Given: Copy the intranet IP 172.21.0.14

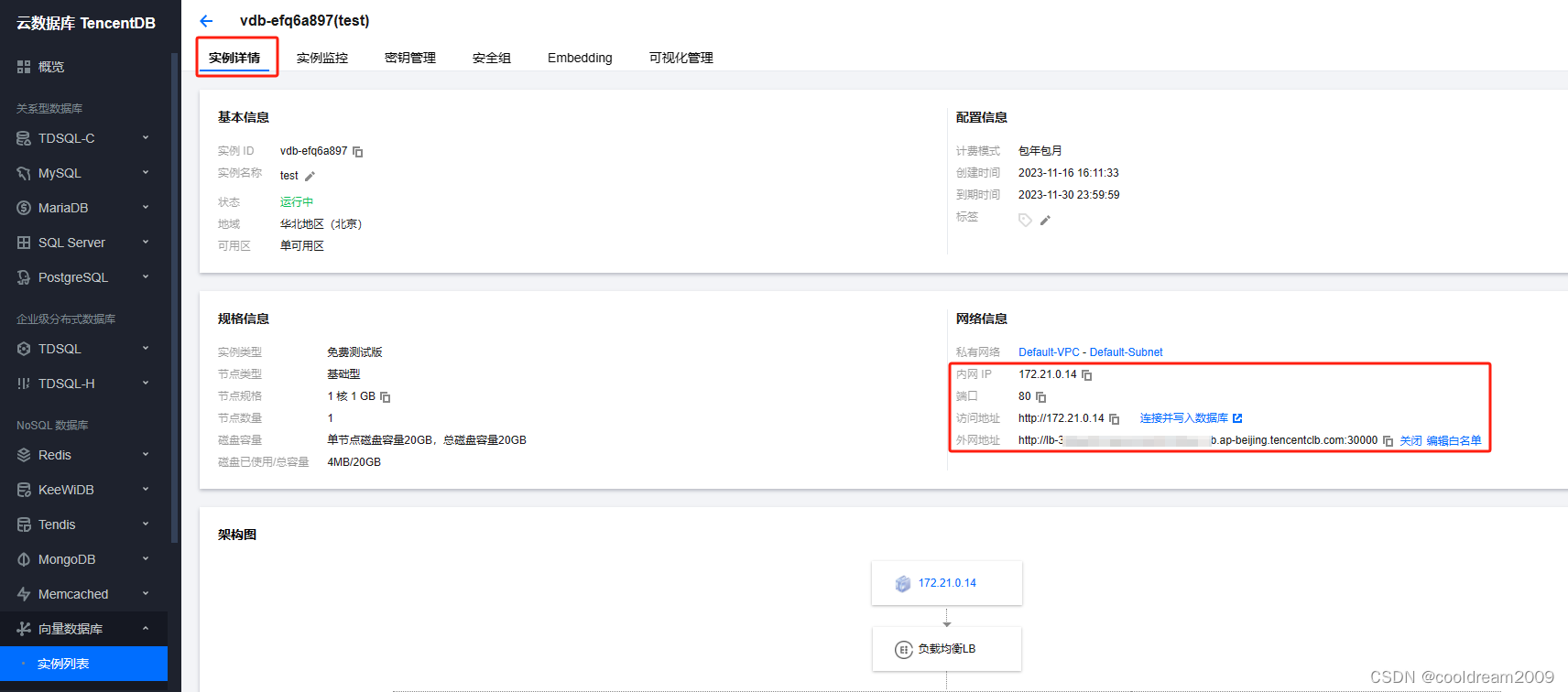Looking at the screenshot, I should pos(1087,375).
